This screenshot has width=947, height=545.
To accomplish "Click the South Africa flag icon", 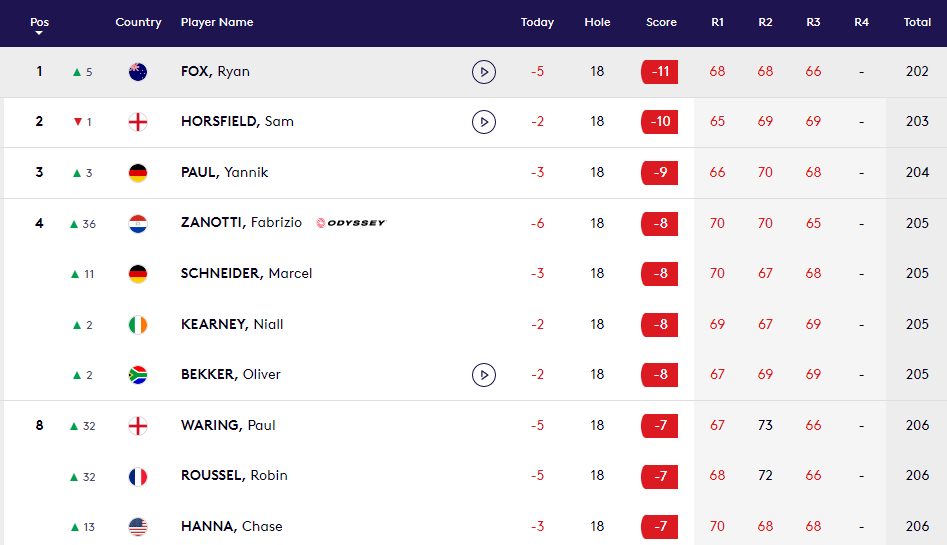I will (138, 375).
